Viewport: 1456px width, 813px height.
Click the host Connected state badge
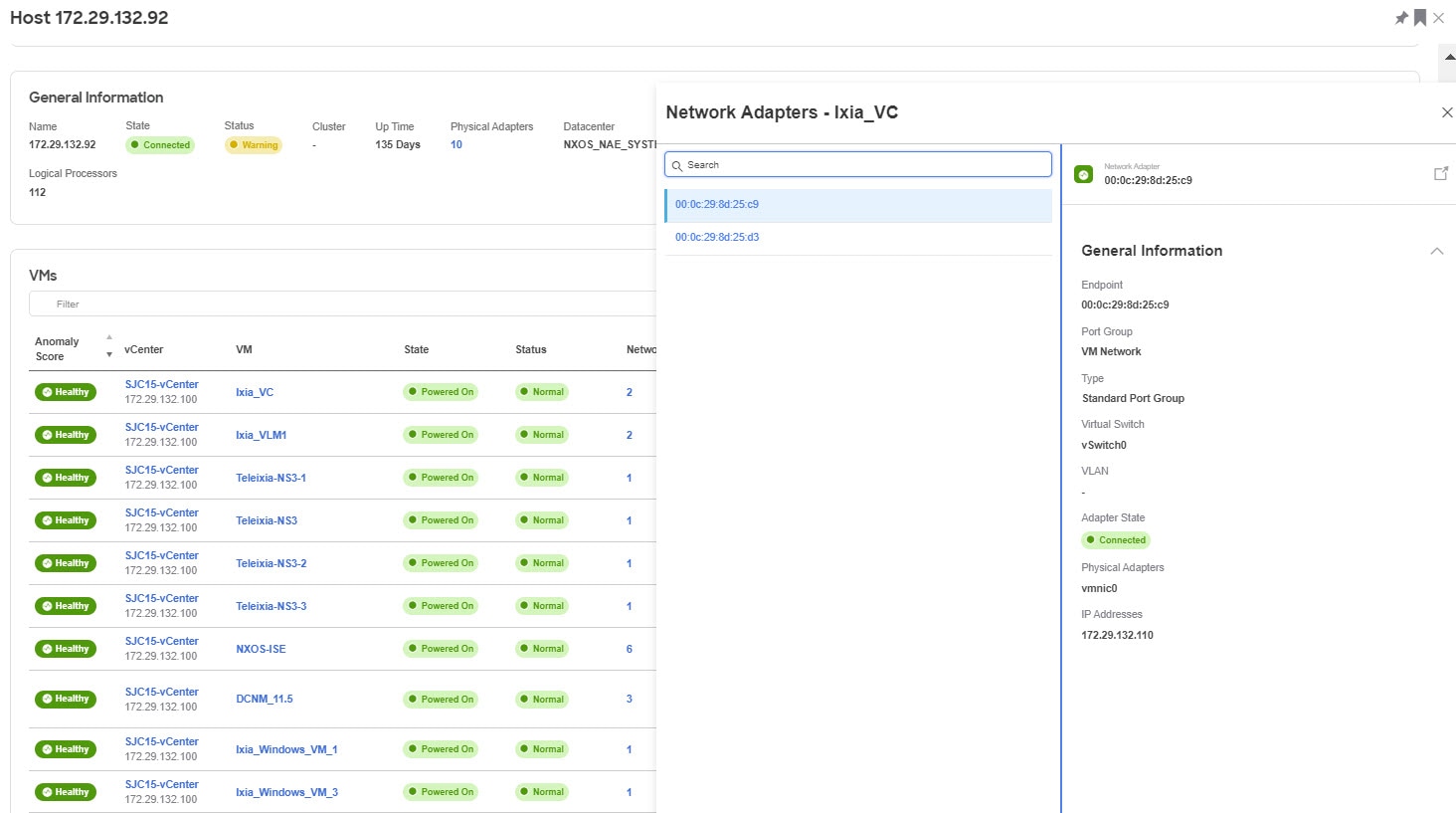point(160,145)
